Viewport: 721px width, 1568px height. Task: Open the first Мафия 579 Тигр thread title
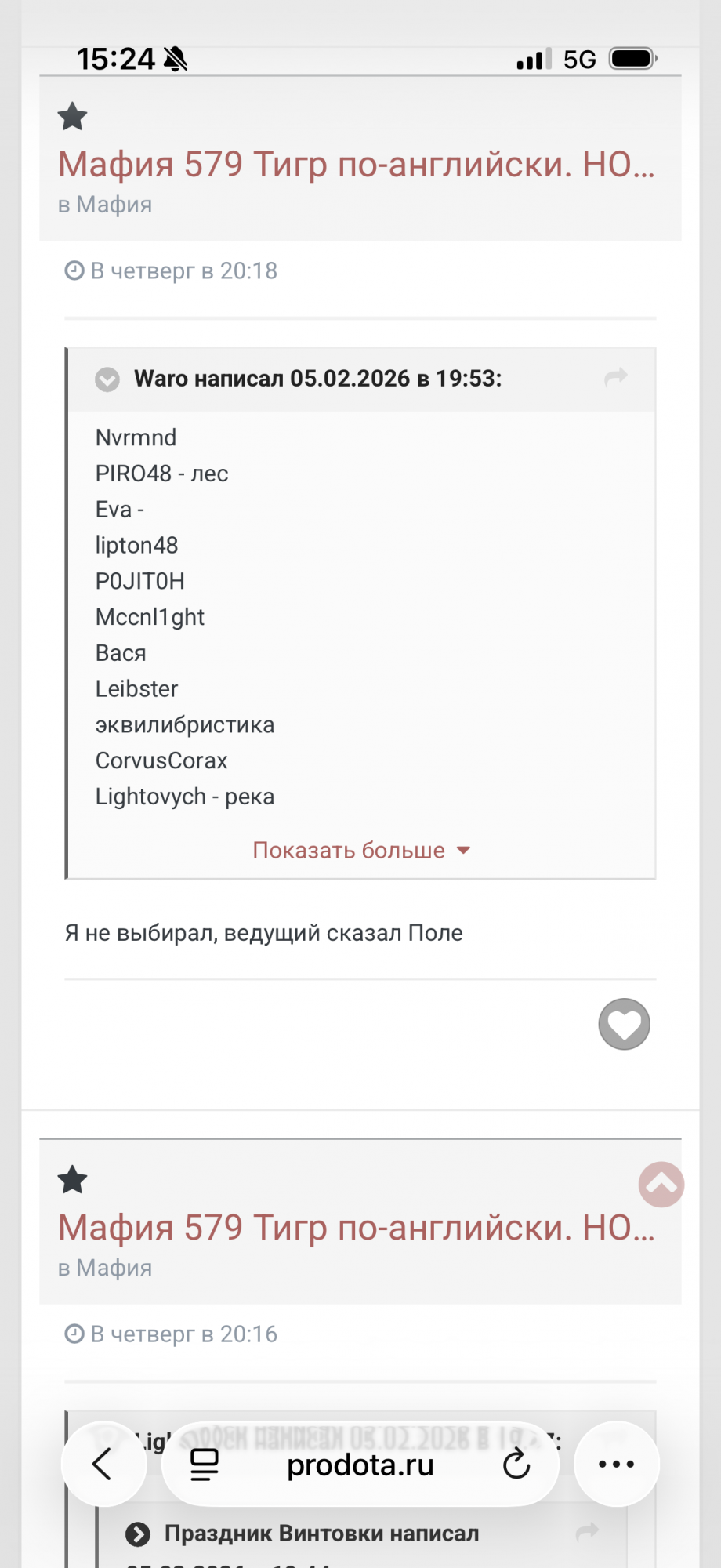(x=357, y=165)
